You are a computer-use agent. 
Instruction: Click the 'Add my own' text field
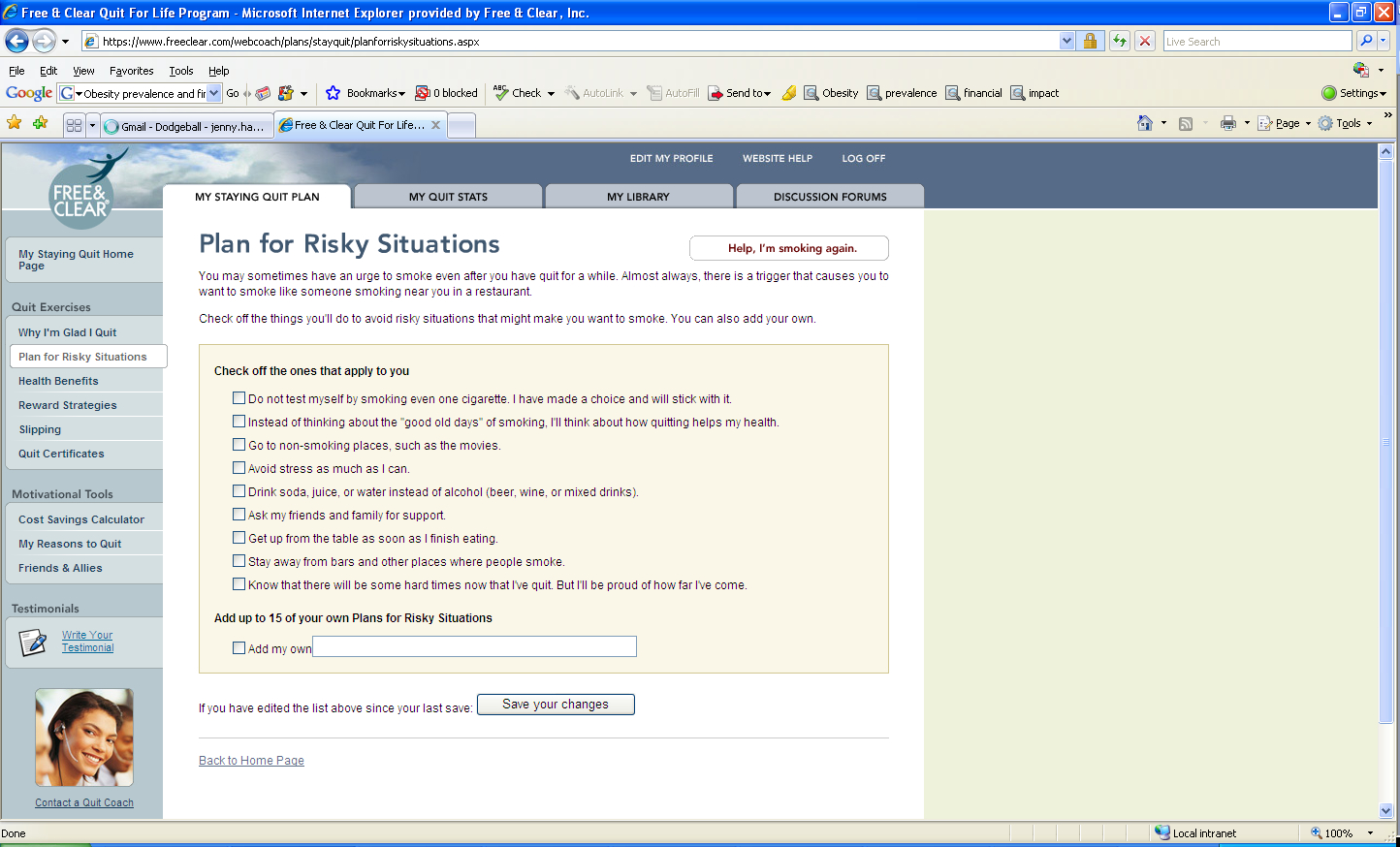click(474, 646)
